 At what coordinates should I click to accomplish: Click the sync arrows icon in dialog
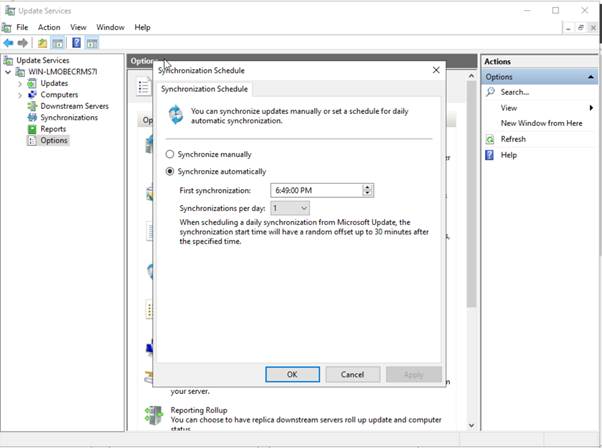click(176, 115)
